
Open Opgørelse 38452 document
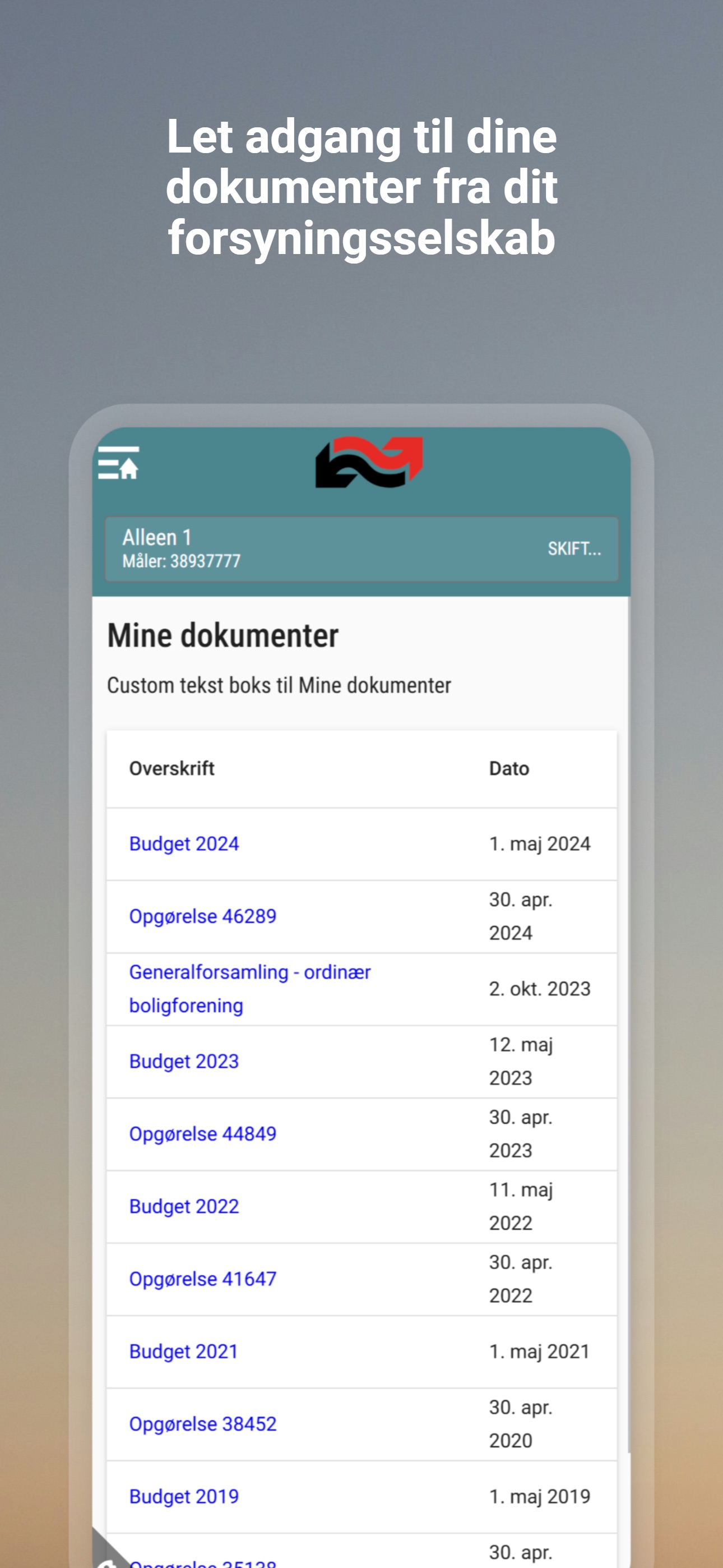203,1423
